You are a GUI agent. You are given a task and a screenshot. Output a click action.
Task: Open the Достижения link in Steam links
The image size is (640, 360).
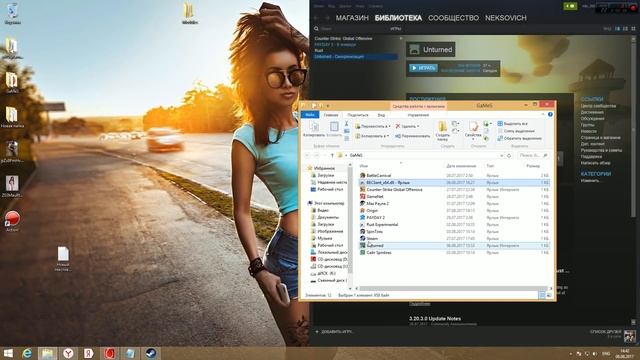[592, 112]
